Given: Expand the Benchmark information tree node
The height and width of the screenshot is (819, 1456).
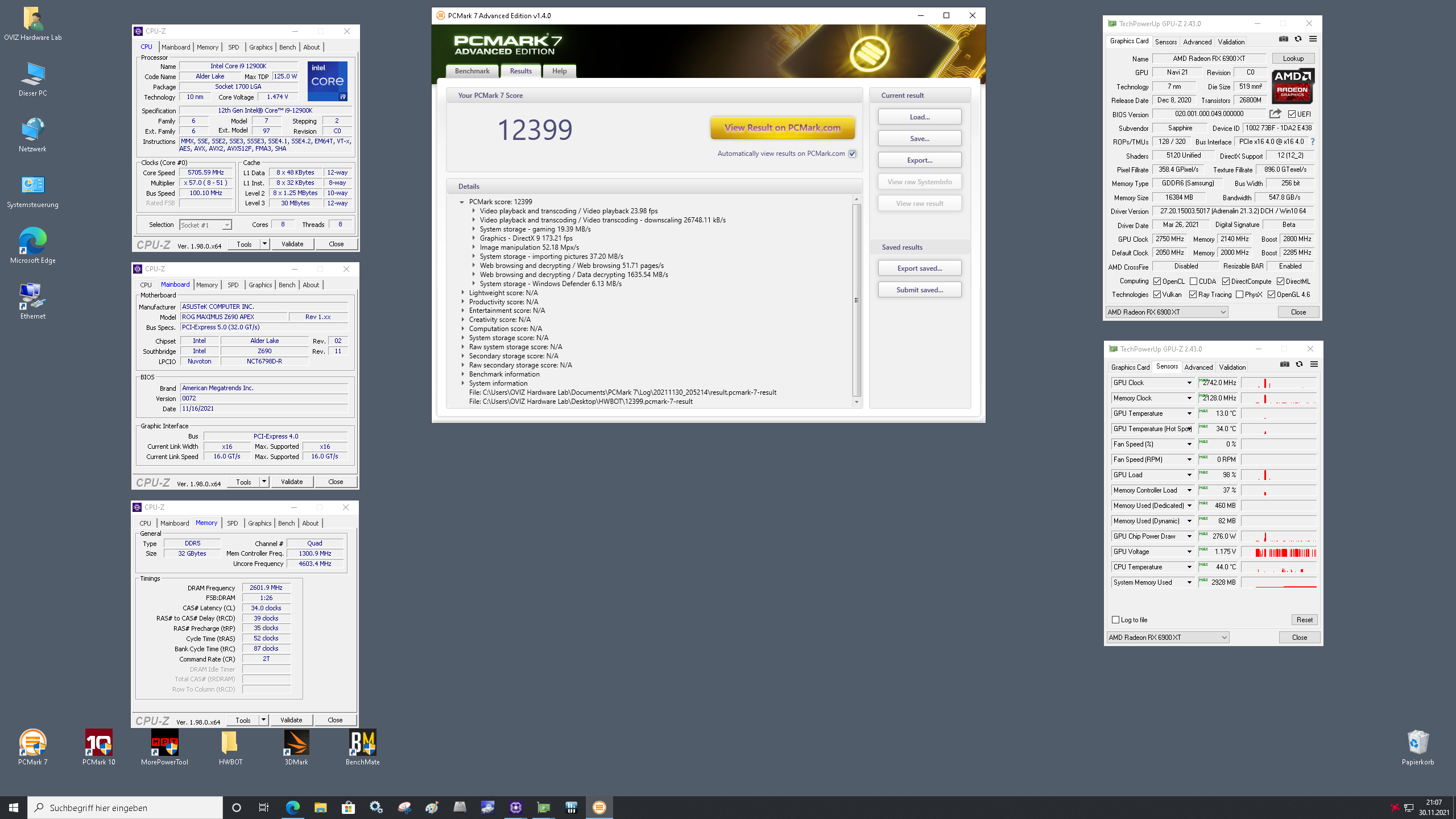Looking at the screenshot, I should (x=462, y=374).
